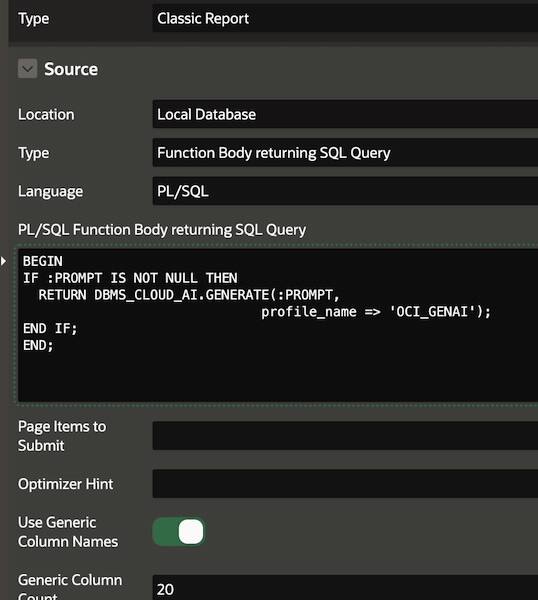Click inside the PL/SQL code editor

[x=278, y=325]
